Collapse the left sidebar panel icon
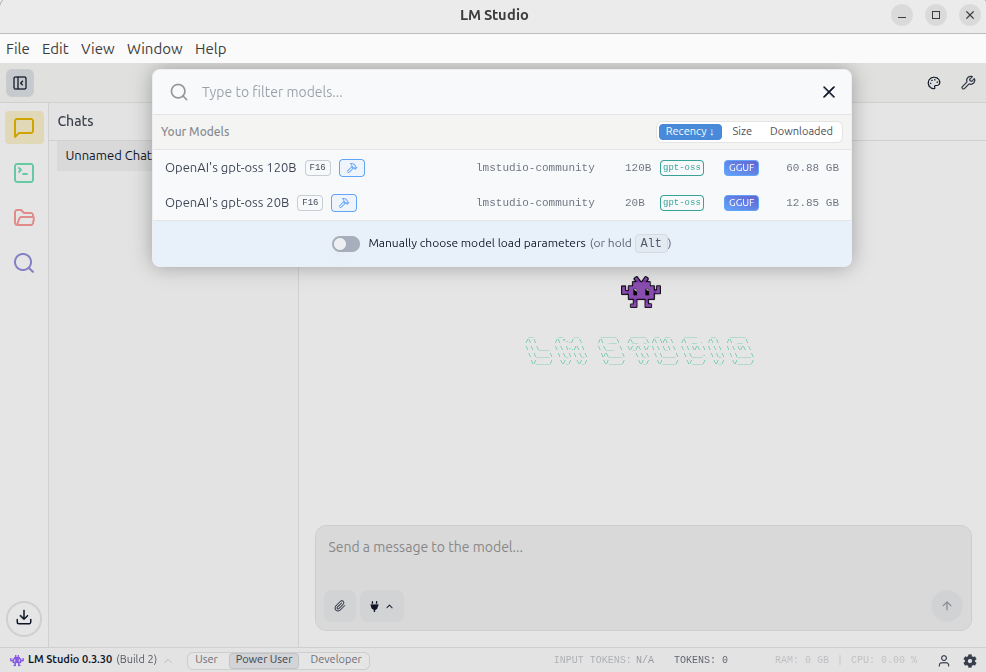This screenshot has width=986, height=672. 20,83
